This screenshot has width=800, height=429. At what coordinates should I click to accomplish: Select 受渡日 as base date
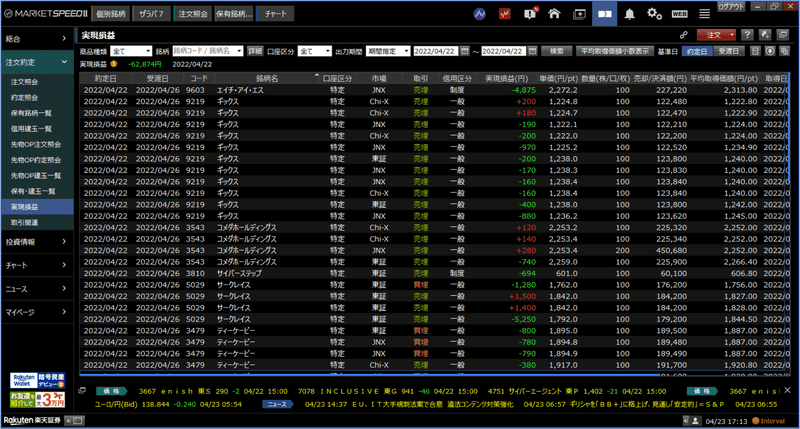pos(728,51)
